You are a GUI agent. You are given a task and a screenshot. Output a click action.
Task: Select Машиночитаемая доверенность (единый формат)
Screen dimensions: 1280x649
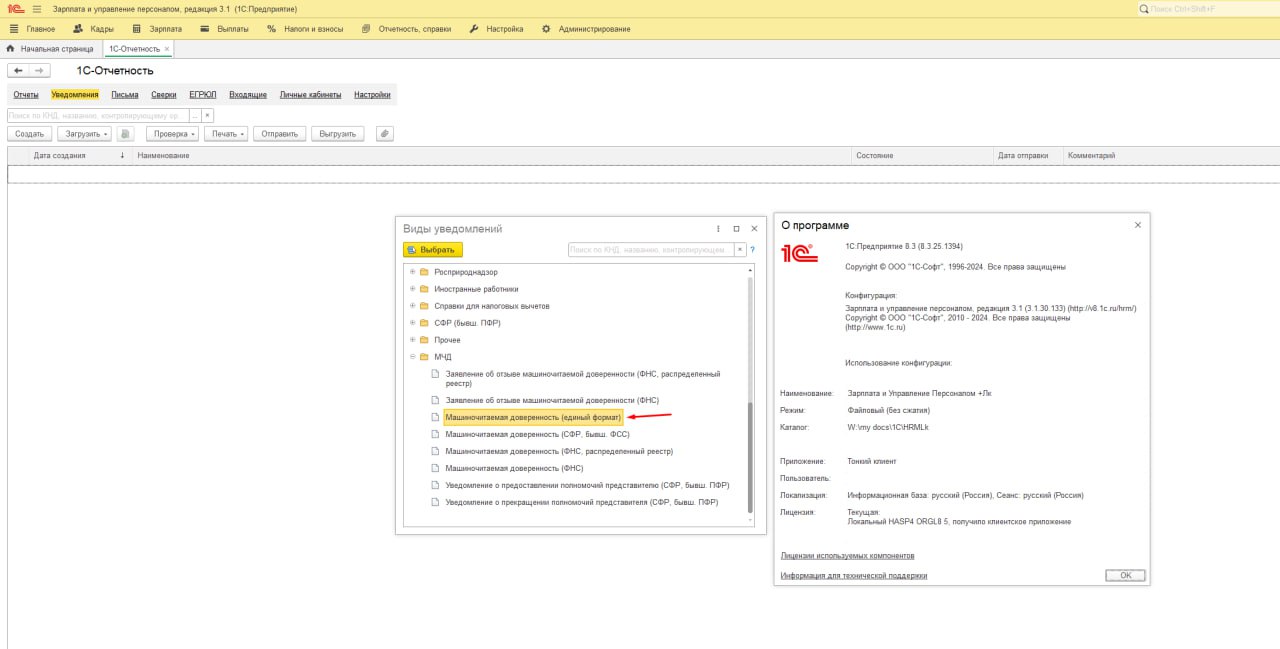[533, 417]
